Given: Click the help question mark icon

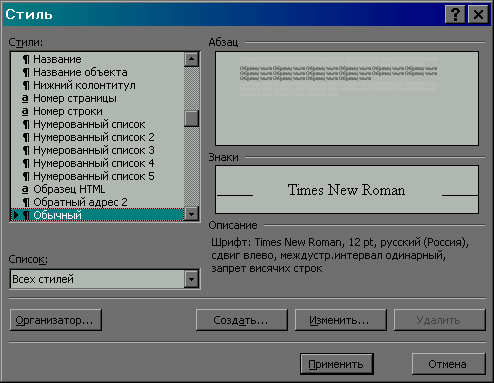Looking at the screenshot, I should click(x=455, y=14).
